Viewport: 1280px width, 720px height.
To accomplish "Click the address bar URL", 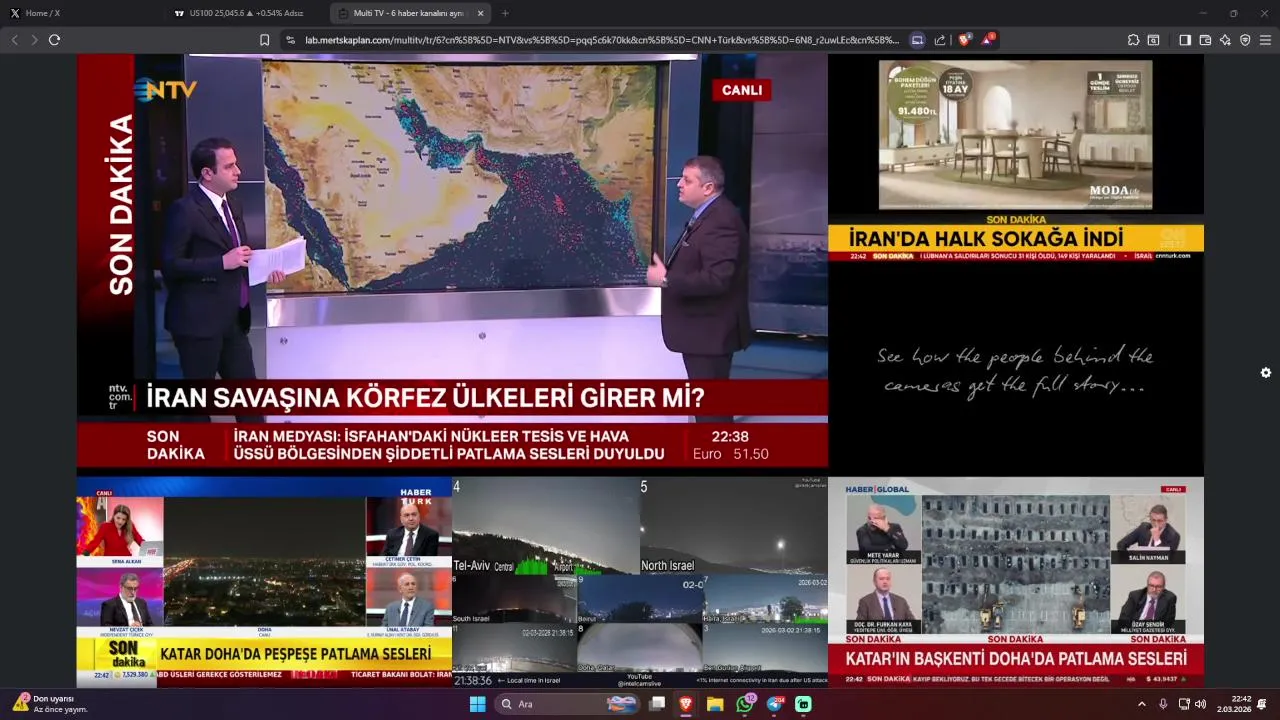I will click(x=601, y=40).
